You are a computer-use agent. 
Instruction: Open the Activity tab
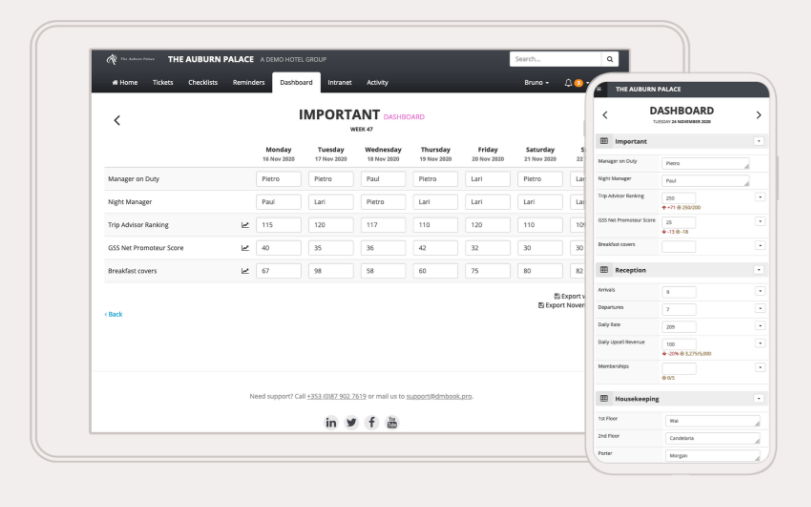point(378,83)
